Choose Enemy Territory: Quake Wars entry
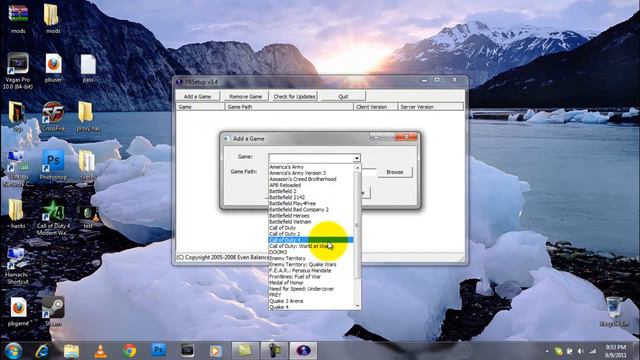The width and height of the screenshot is (640, 360). (x=311, y=264)
